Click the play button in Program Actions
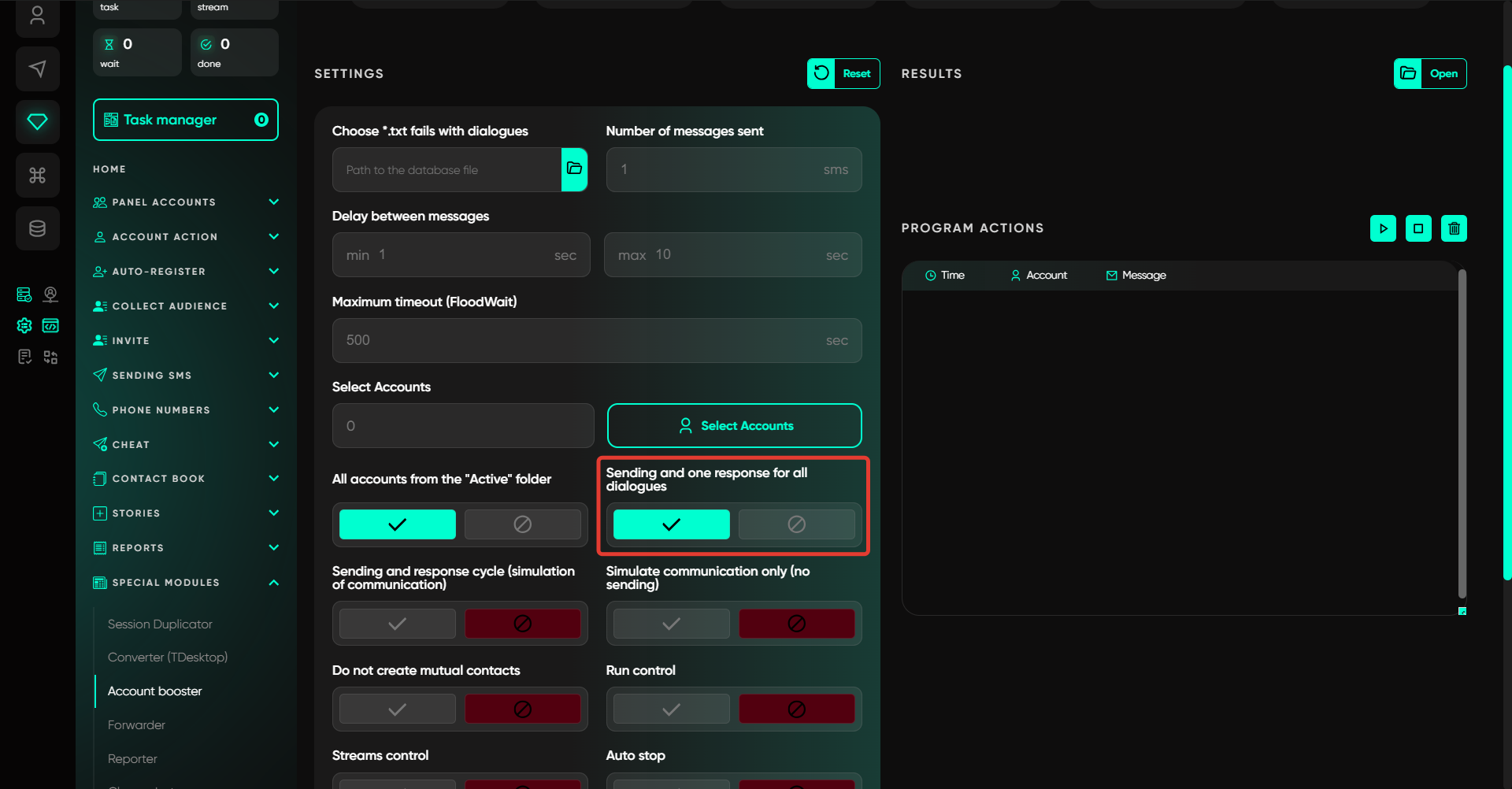The height and width of the screenshot is (789, 1512). tap(1383, 228)
